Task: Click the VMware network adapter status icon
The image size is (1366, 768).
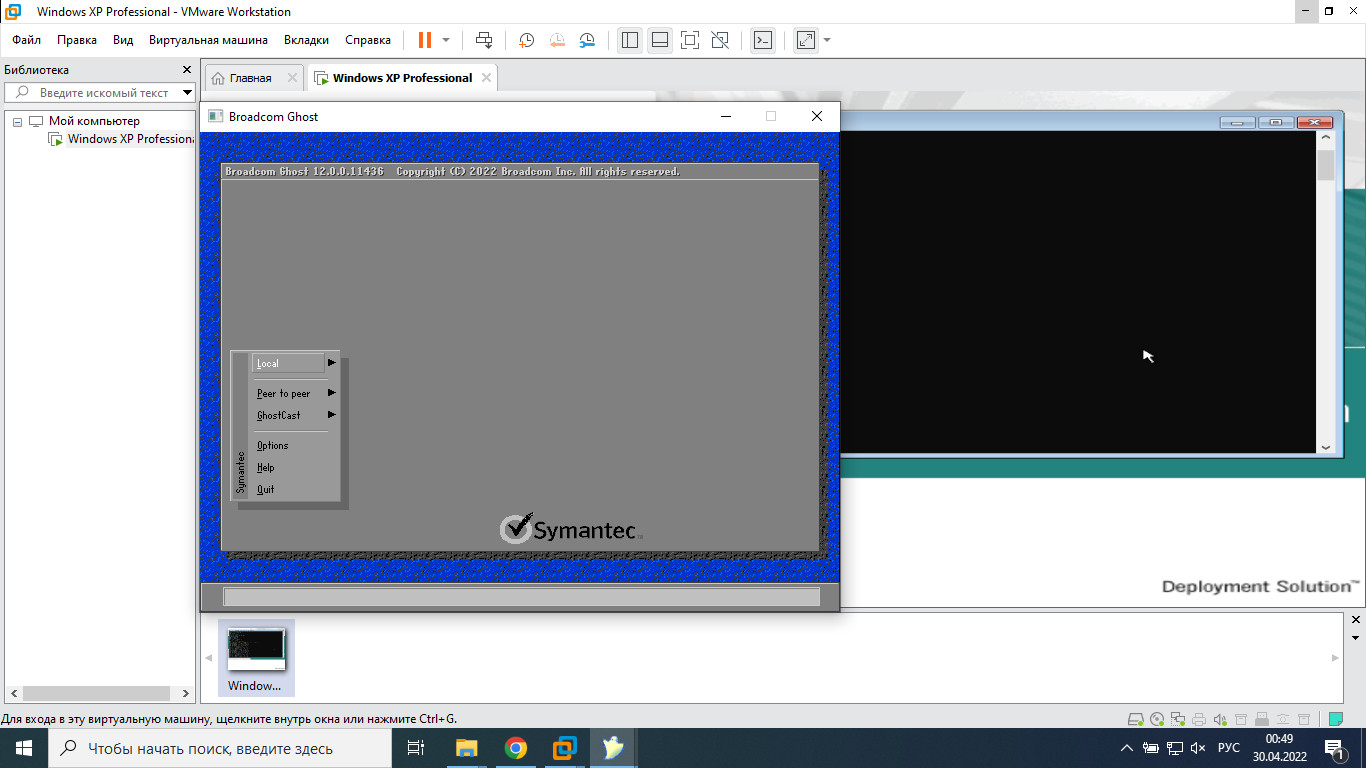Action: (x=1178, y=719)
